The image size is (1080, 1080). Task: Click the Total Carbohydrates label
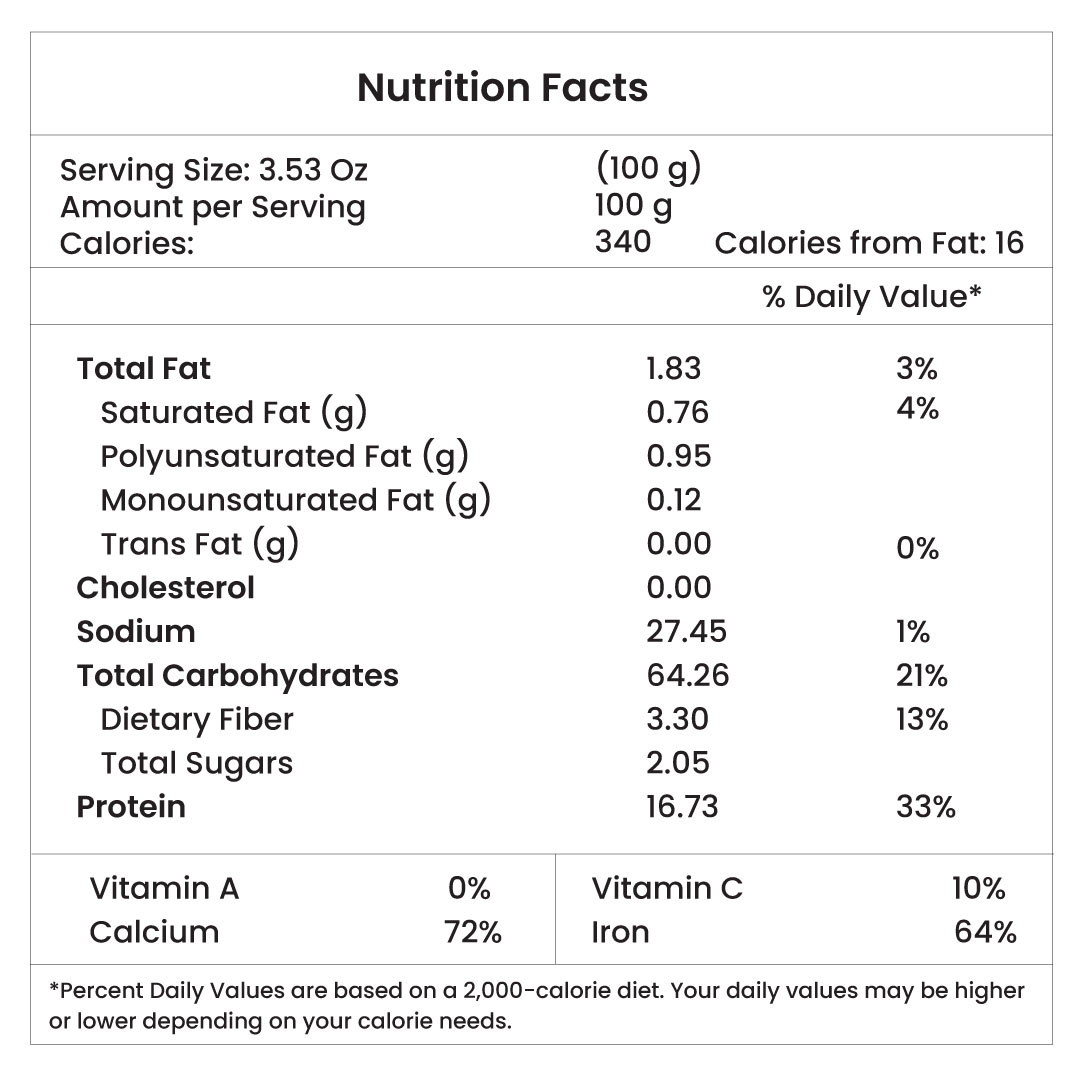[x=238, y=676]
